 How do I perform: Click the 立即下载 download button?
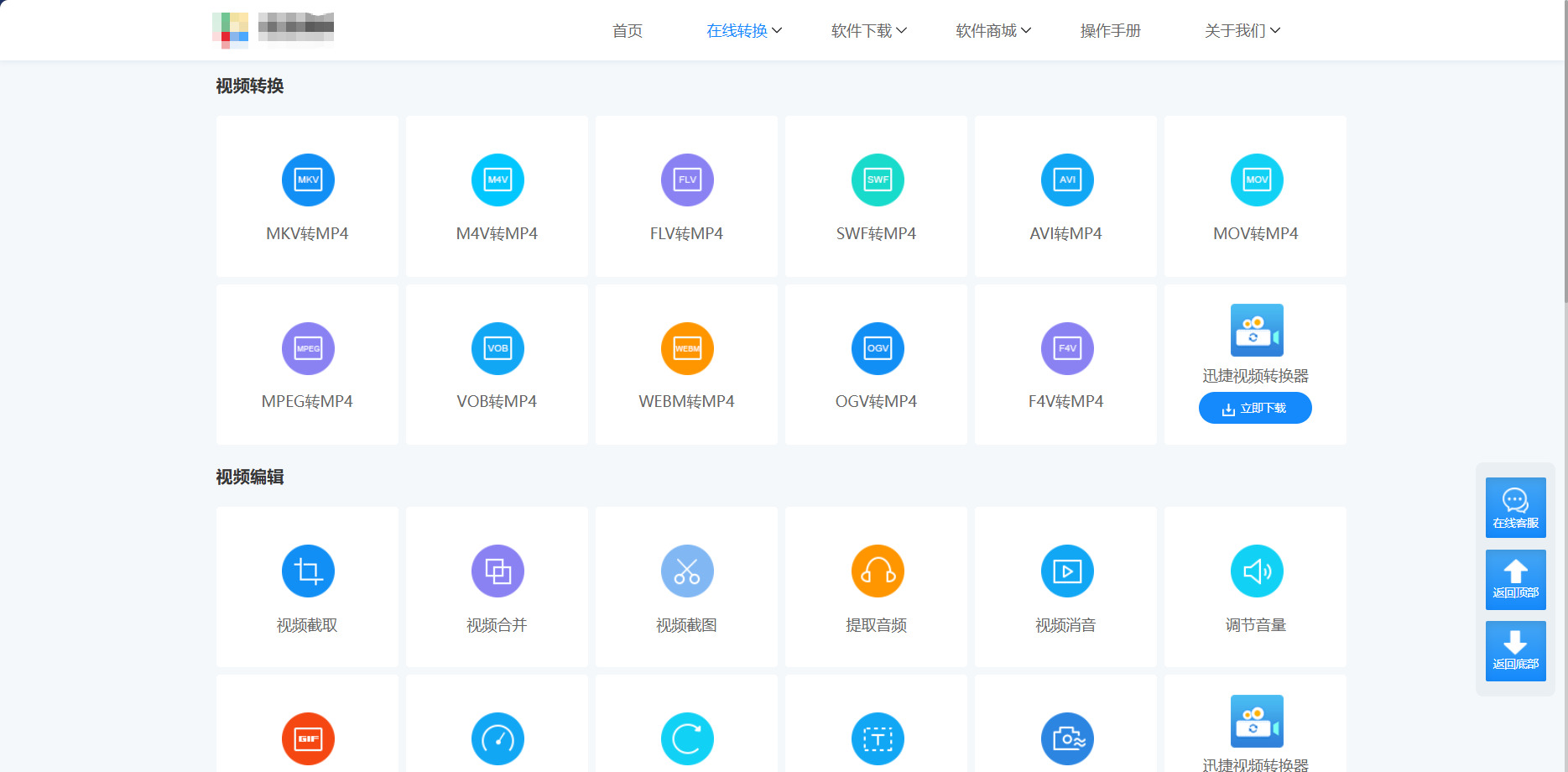[x=1255, y=408]
